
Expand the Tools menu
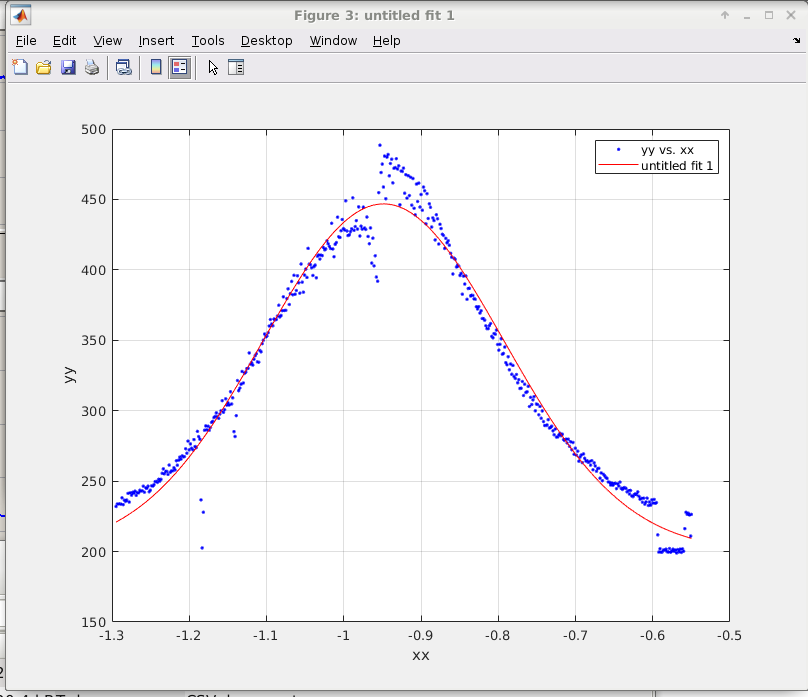208,41
